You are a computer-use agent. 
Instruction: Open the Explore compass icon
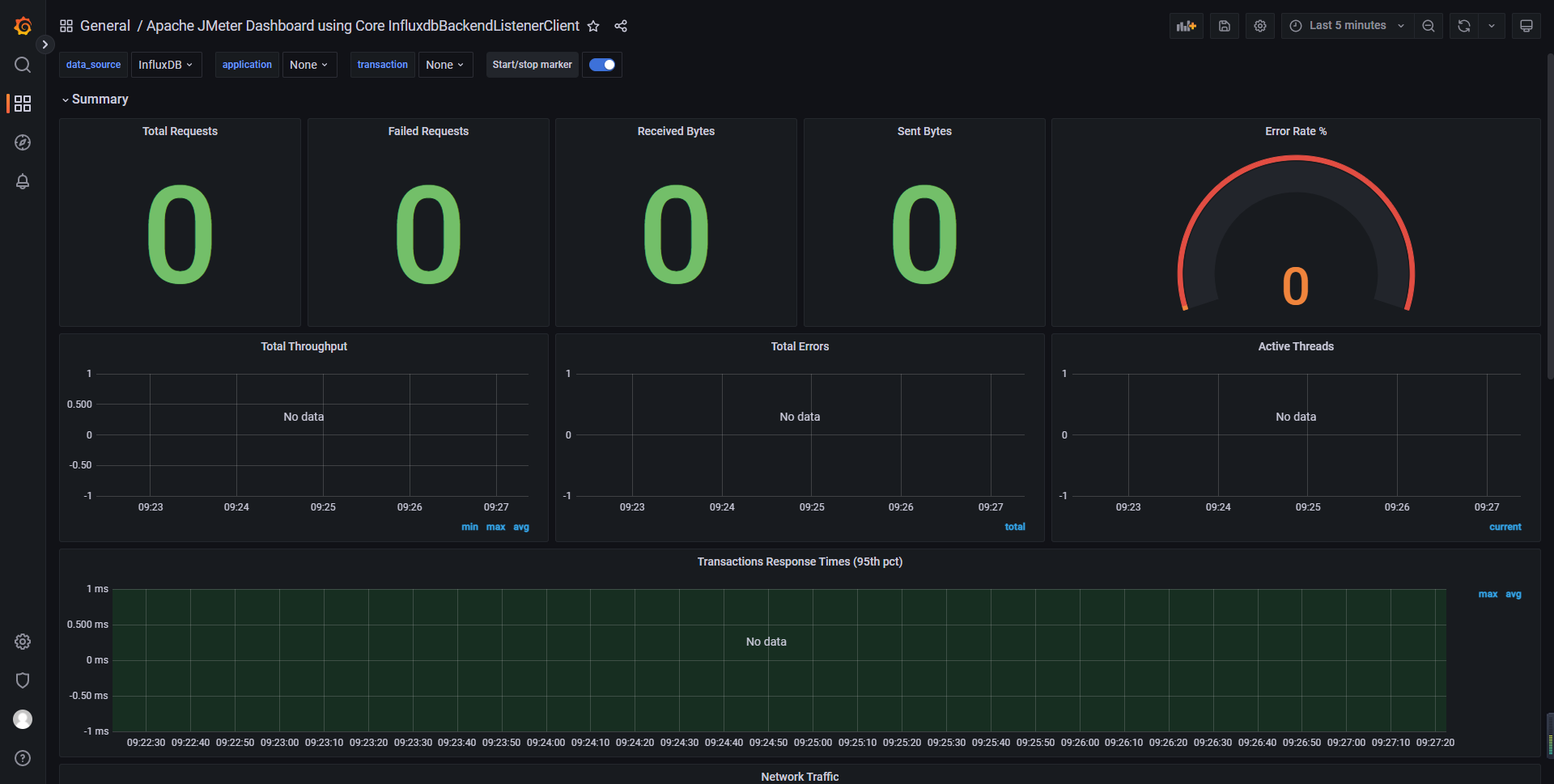tap(23, 142)
